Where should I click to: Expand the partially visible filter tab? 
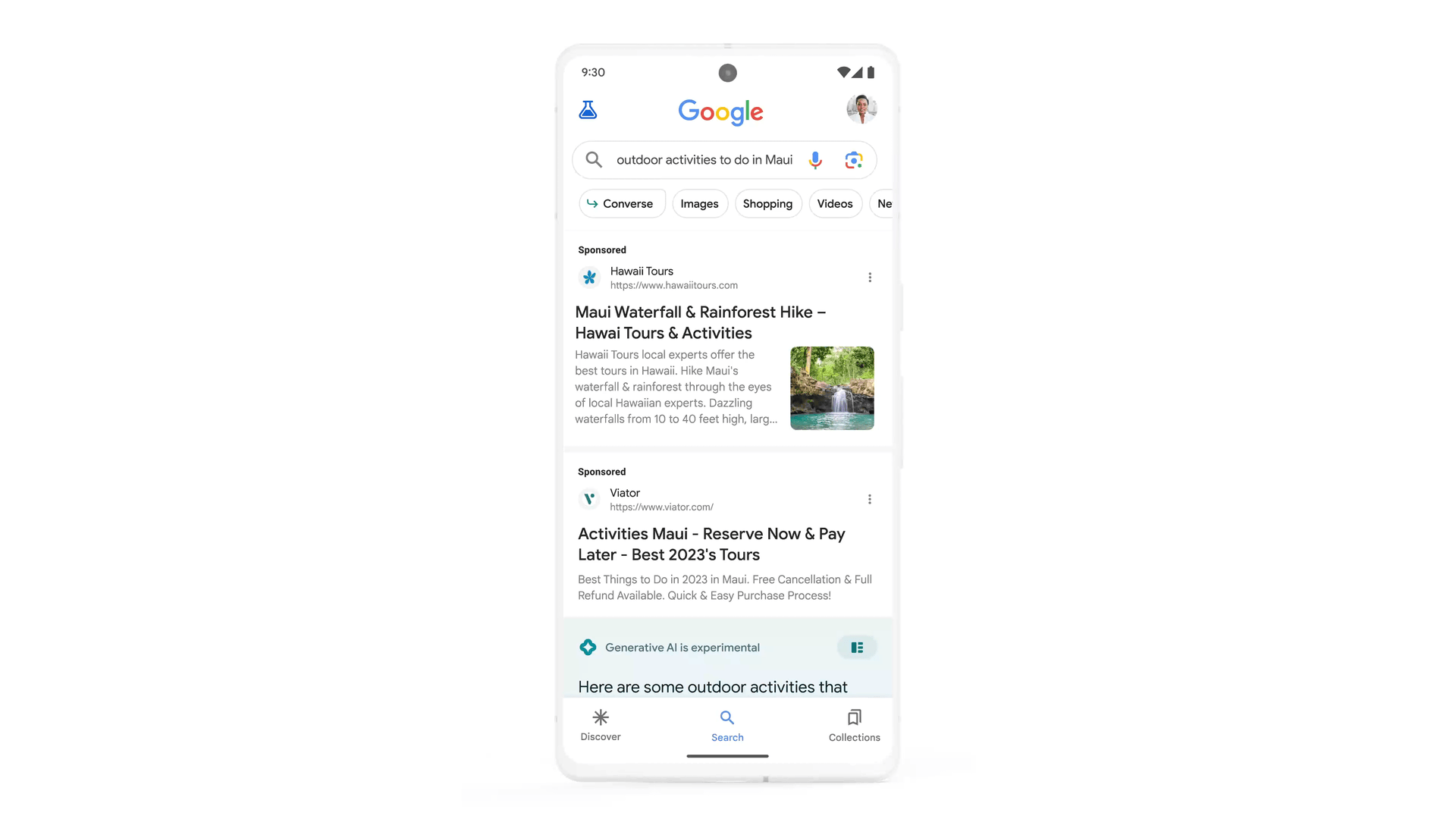884,204
